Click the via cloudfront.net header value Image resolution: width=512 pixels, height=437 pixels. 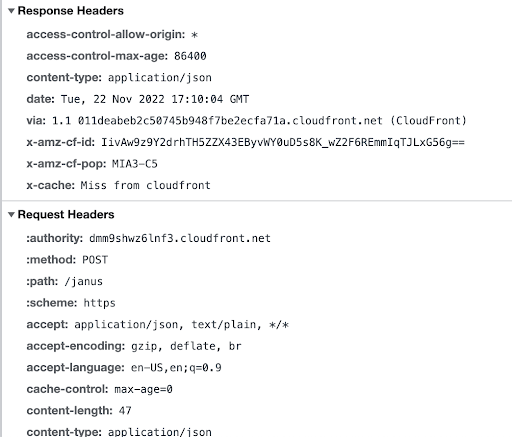(259, 120)
